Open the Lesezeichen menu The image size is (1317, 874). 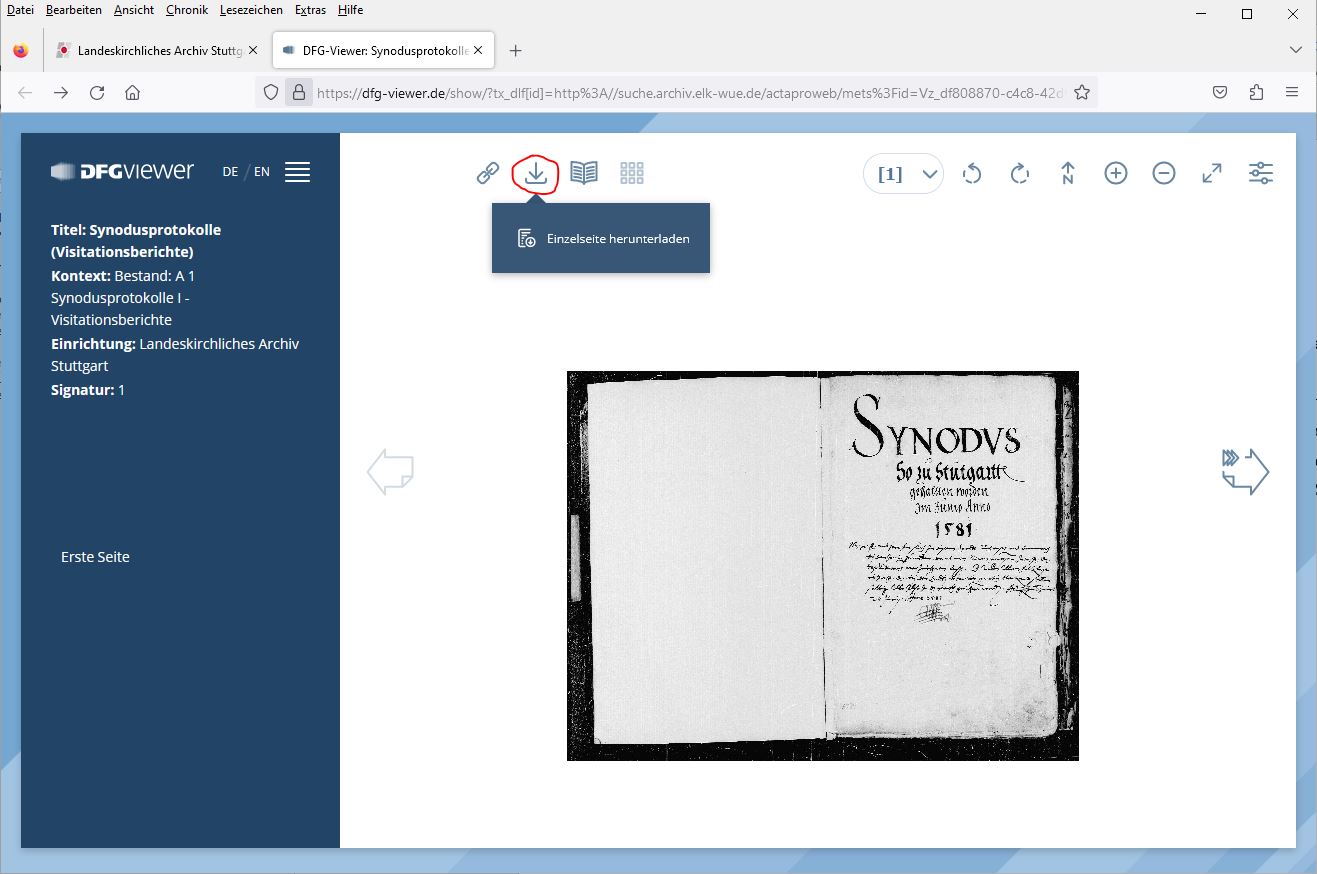pos(251,10)
